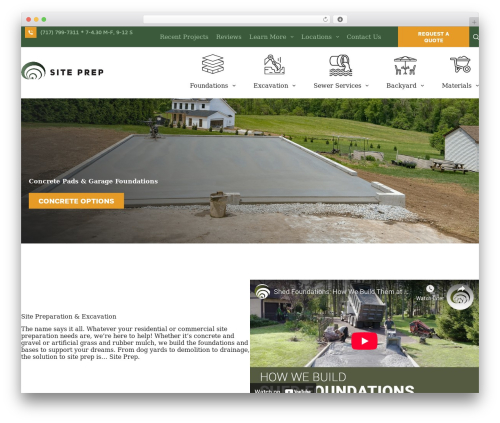Select Backyard in main navigation
The height and width of the screenshot is (423, 500).
pos(401,86)
